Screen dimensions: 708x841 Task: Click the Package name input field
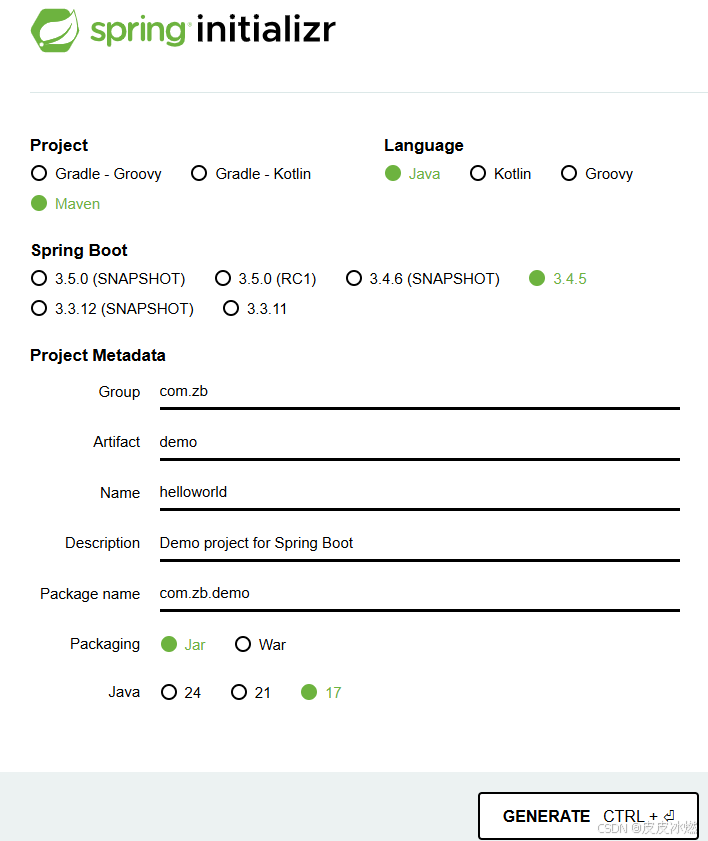pyautogui.click(x=418, y=593)
